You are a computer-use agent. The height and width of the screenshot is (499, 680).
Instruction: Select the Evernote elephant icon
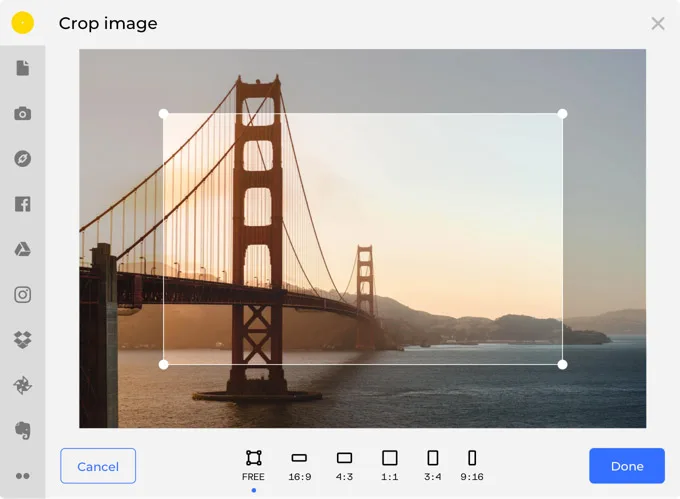(x=22, y=430)
